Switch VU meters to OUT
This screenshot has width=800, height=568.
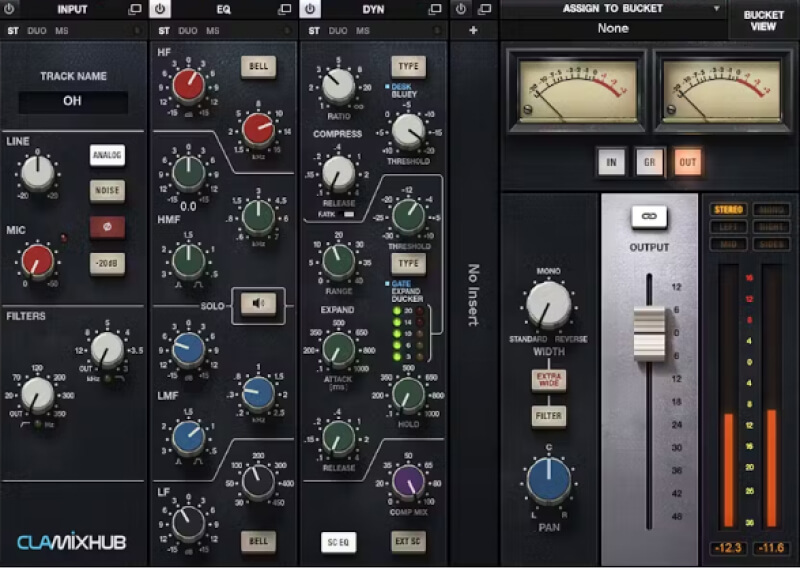(x=687, y=163)
